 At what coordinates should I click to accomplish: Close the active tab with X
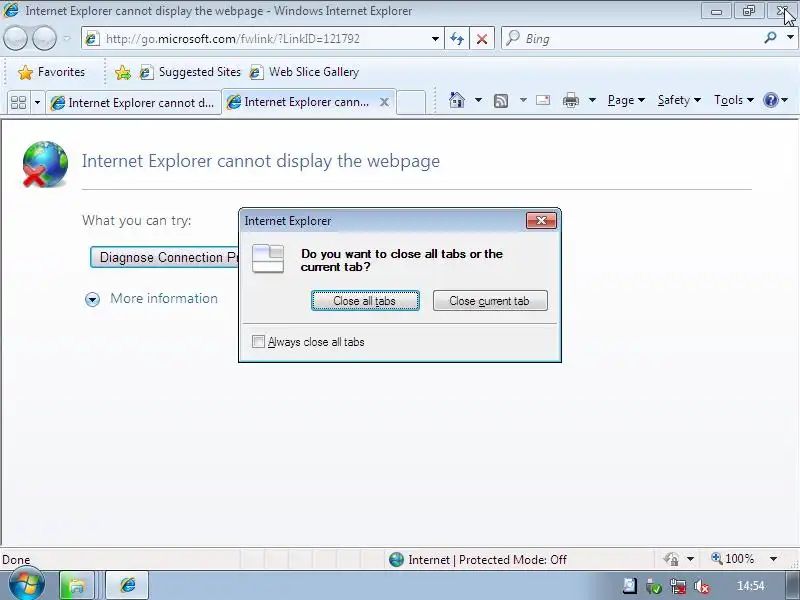pyautogui.click(x=384, y=103)
